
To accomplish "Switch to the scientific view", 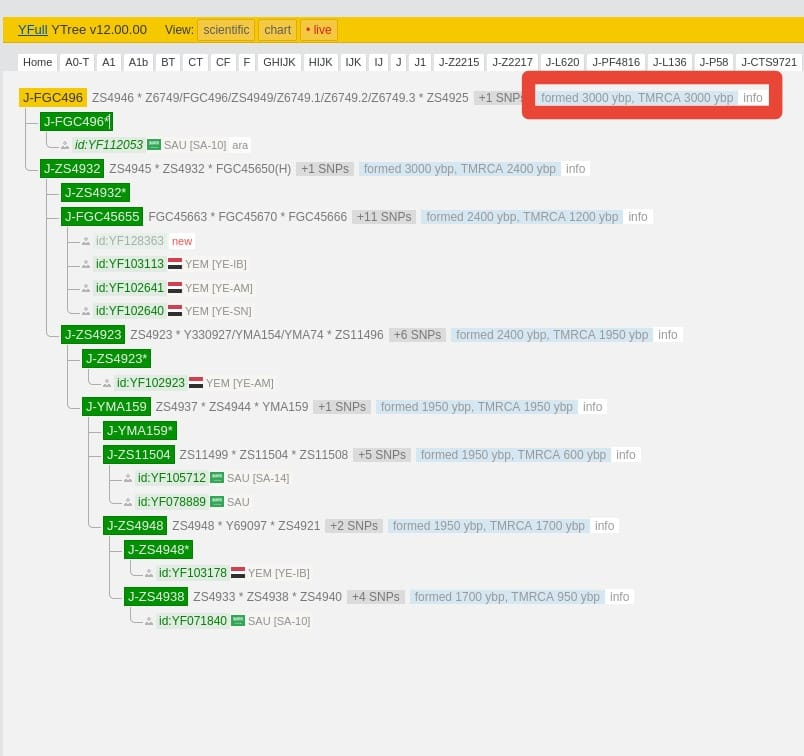I will pos(226,30).
